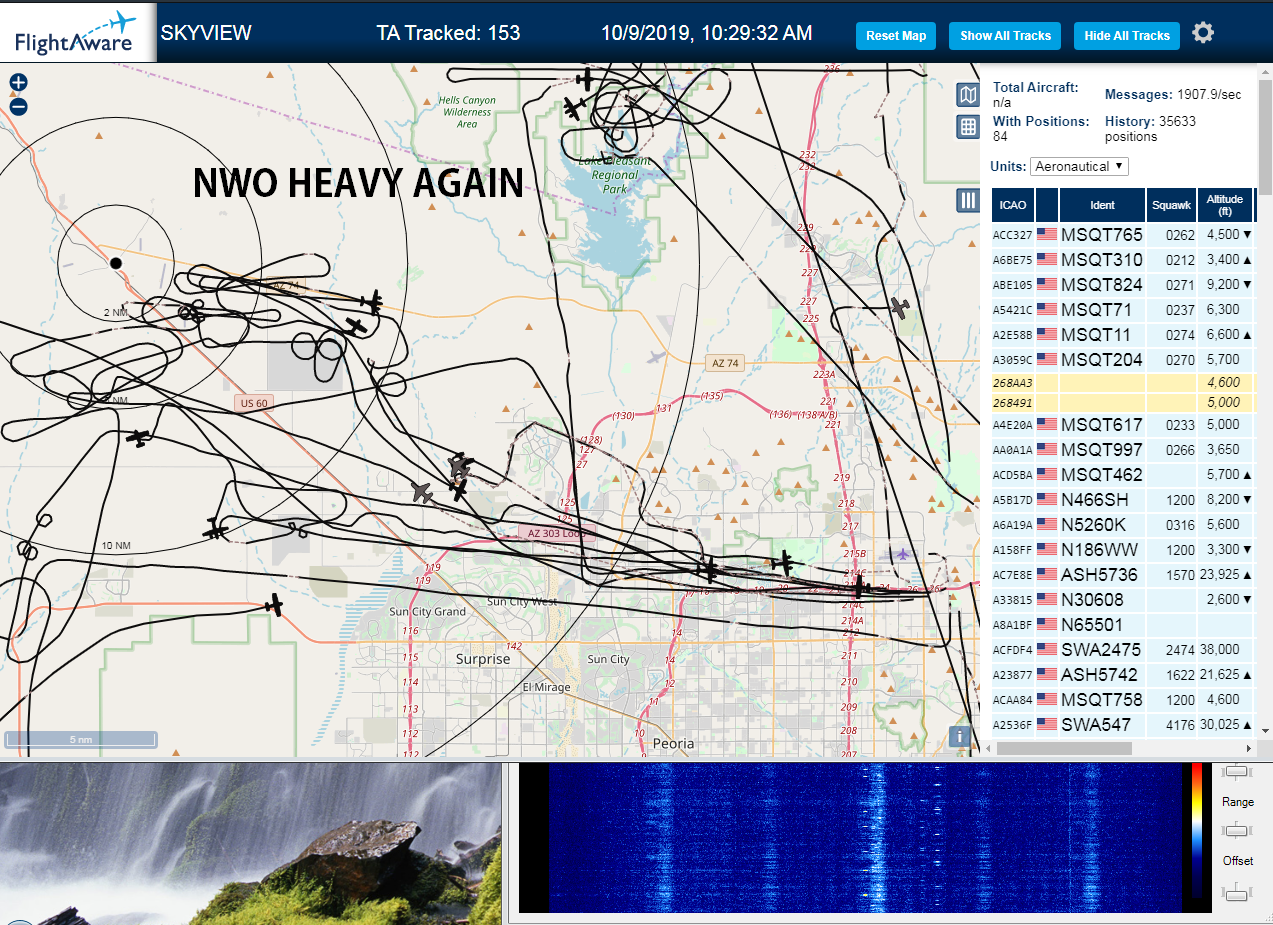Image resolution: width=1273 pixels, height=925 pixels.
Task: Select the ASH5736 aircraft row
Action: pyautogui.click(x=1123, y=575)
